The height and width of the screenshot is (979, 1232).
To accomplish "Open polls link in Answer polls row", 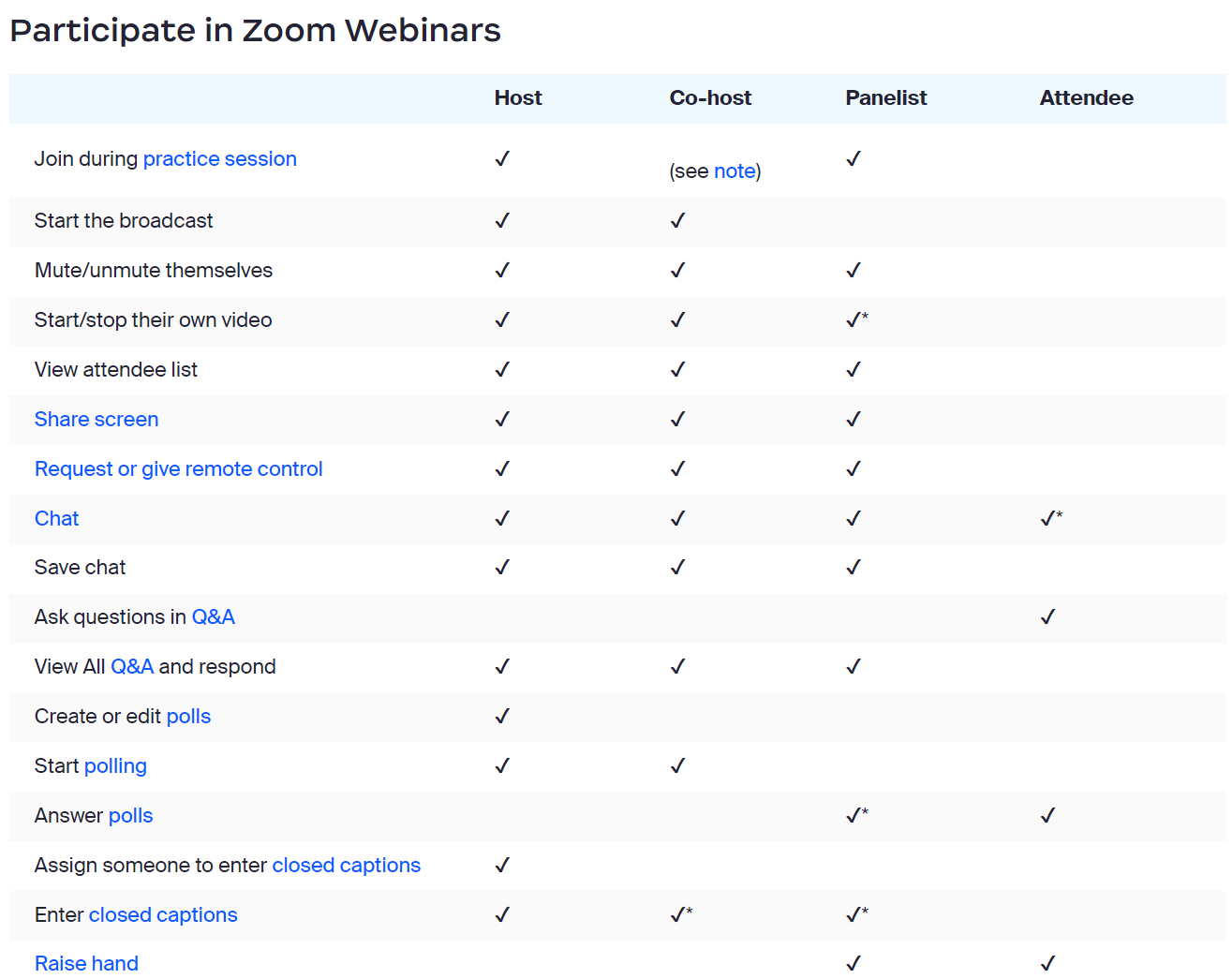I will (130, 815).
